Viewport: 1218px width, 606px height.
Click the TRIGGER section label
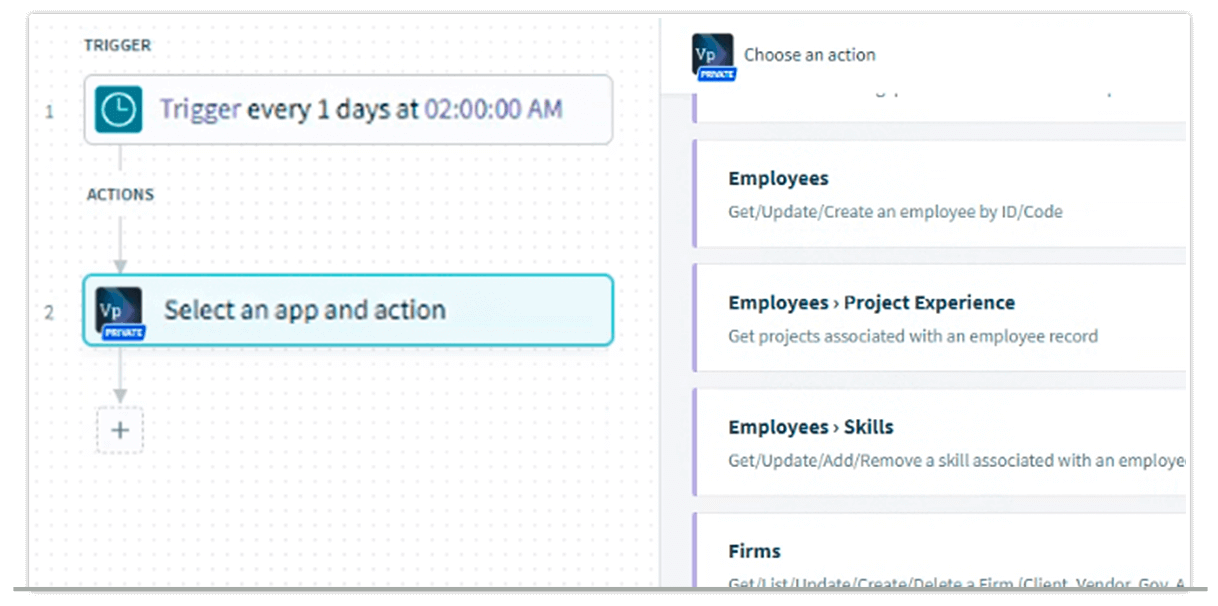pyautogui.click(x=119, y=45)
